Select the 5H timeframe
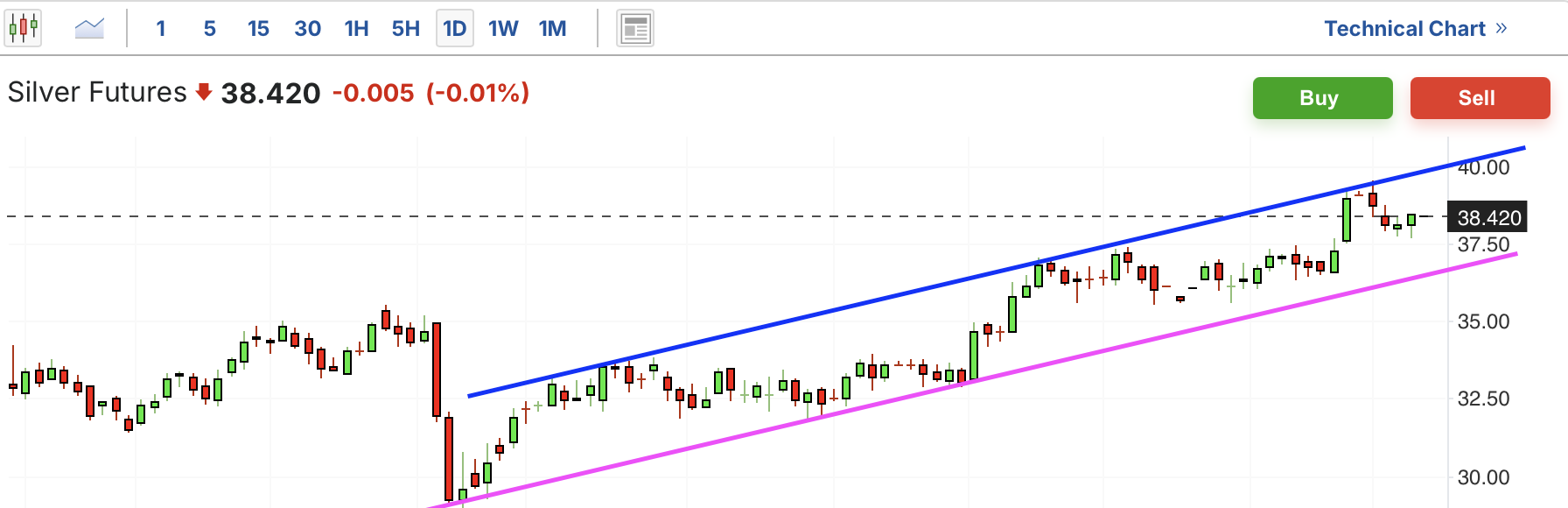 coord(405,29)
